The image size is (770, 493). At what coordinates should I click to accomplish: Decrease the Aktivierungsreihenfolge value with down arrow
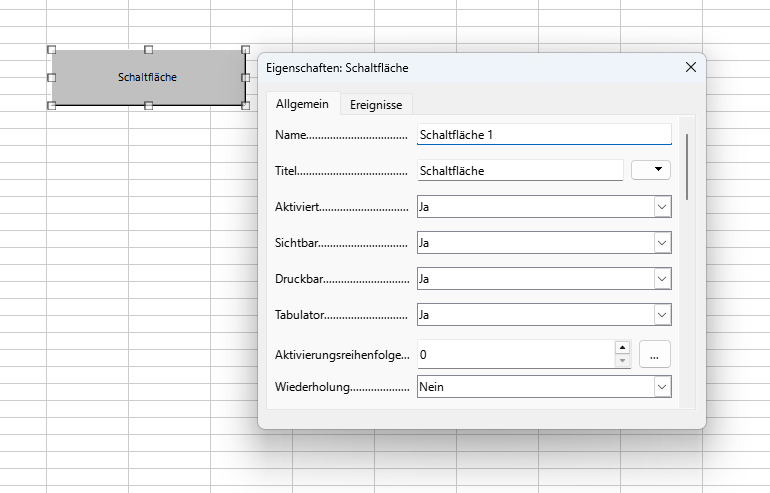[622, 360]
